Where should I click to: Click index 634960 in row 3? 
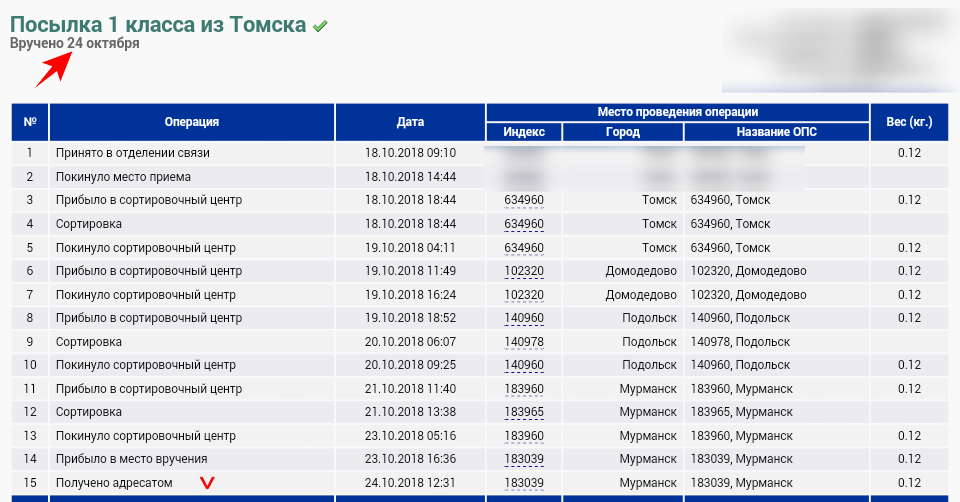(524, 200)
